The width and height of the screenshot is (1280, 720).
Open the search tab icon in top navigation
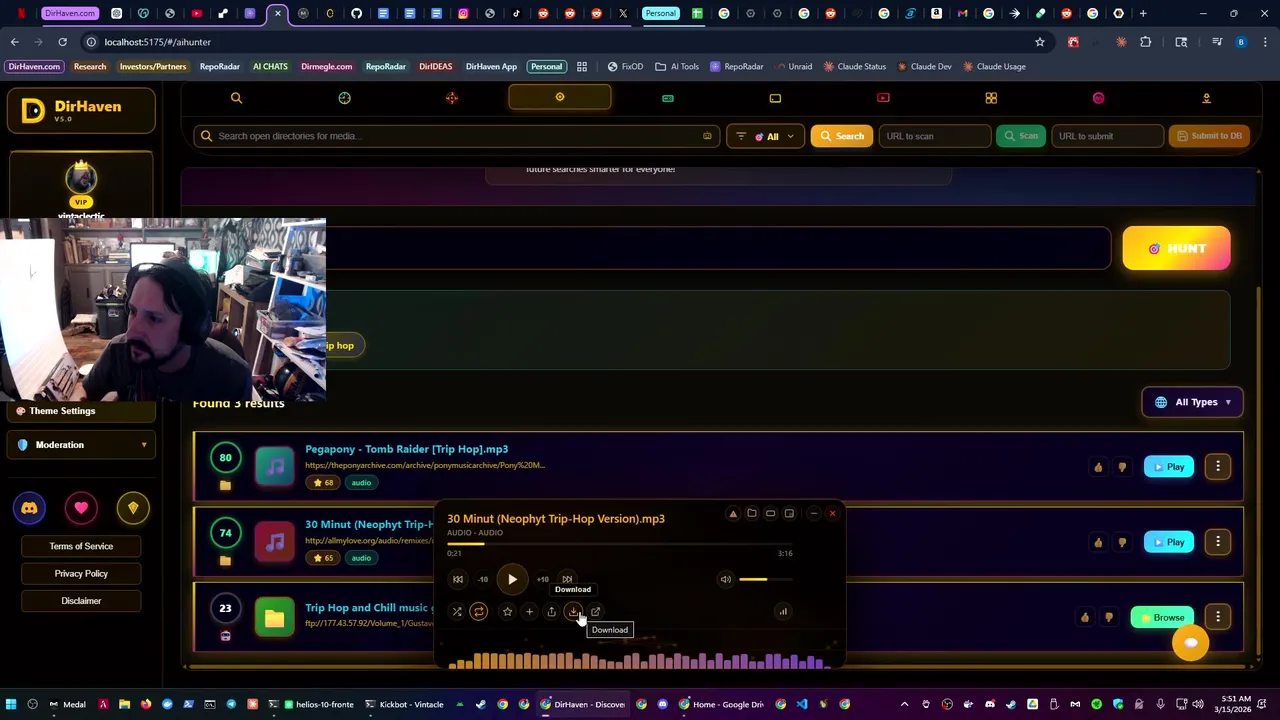pos(236,98)
